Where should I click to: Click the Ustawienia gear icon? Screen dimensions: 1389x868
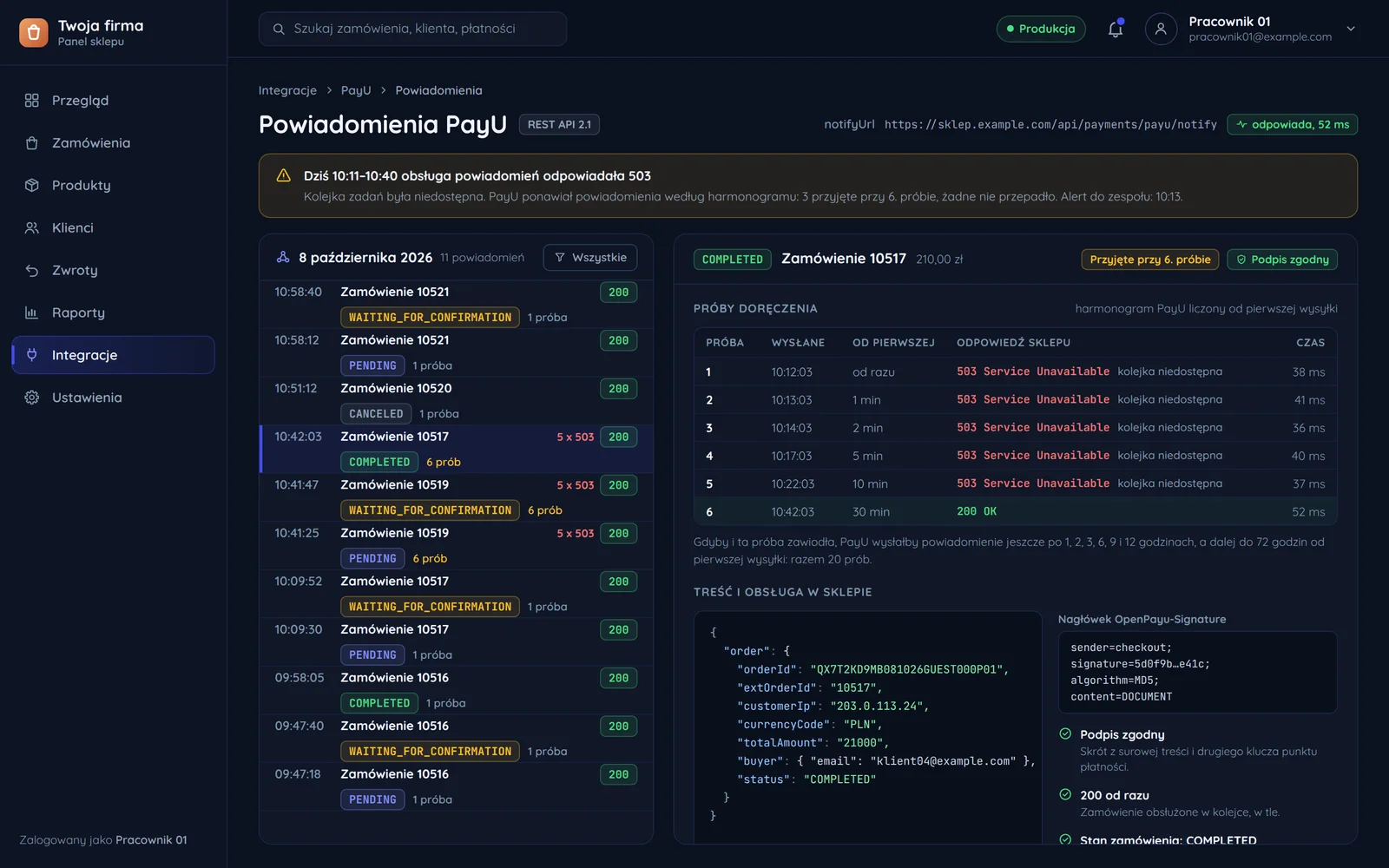pos(32,398)
